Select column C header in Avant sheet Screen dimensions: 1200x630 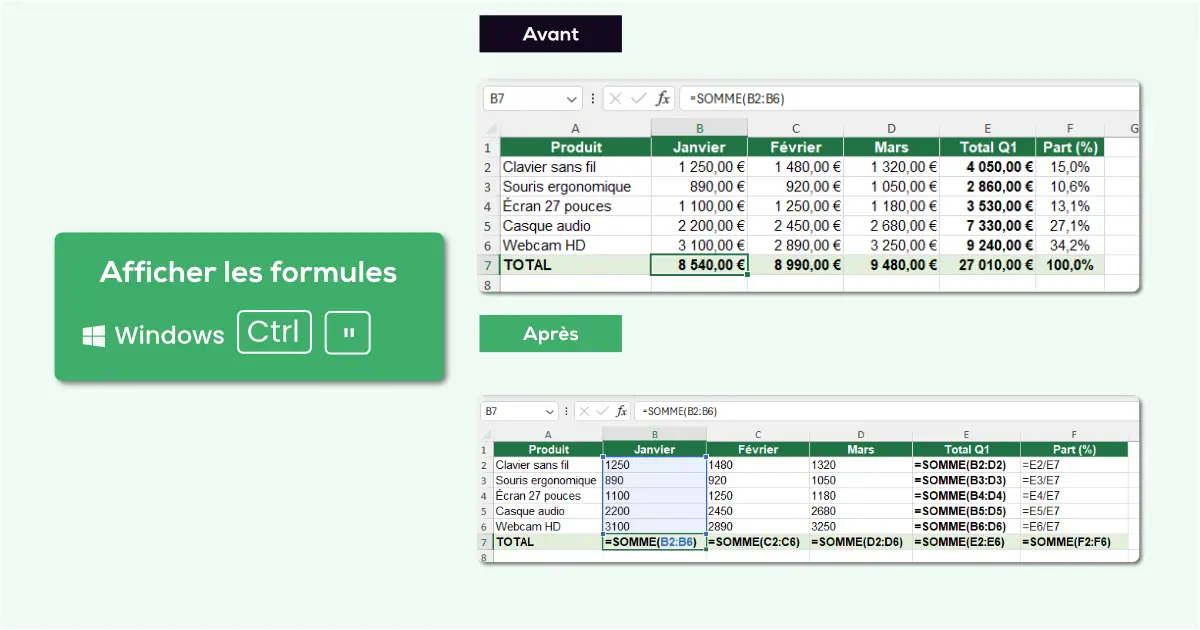[795, 128]
